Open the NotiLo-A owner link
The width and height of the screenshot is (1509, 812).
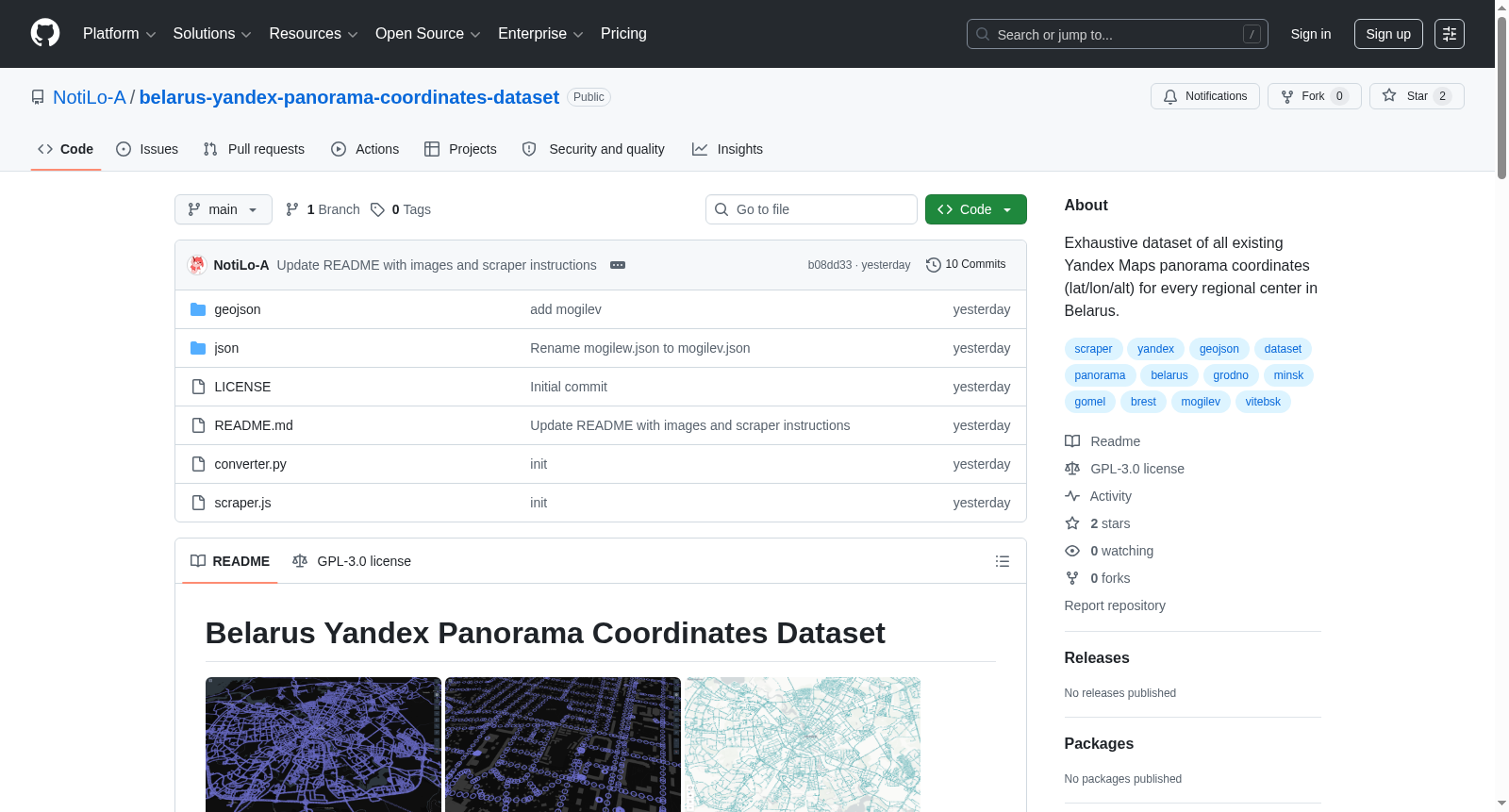(x=90, y=97)
